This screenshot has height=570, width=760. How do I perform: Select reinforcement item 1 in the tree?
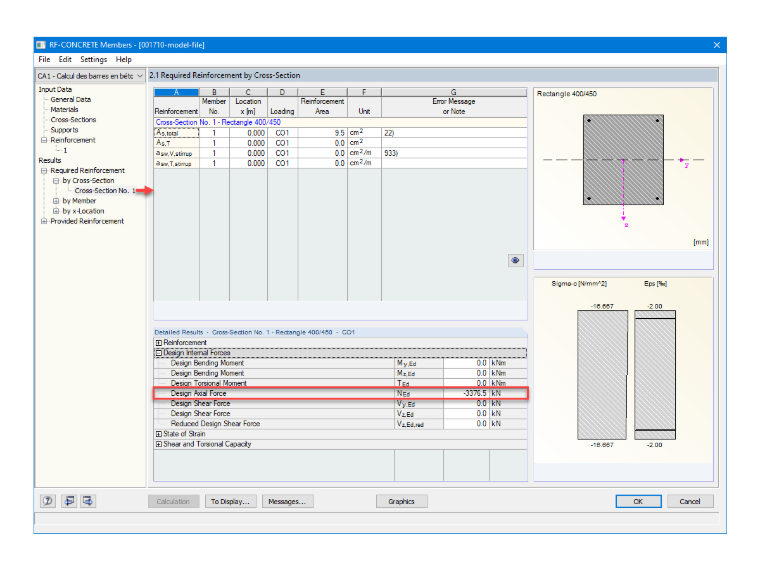[x=65, y=150]
